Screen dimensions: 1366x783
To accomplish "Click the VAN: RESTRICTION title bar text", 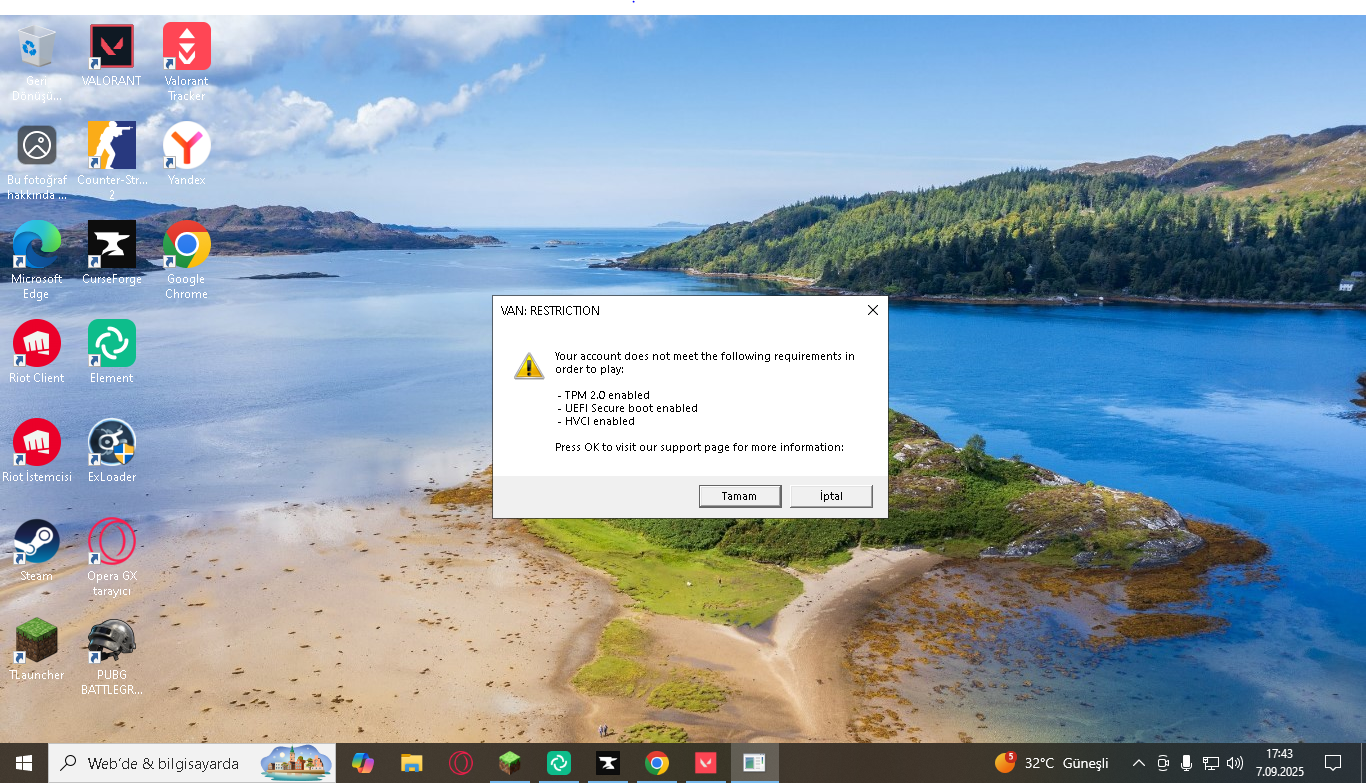I will (550, 311).
